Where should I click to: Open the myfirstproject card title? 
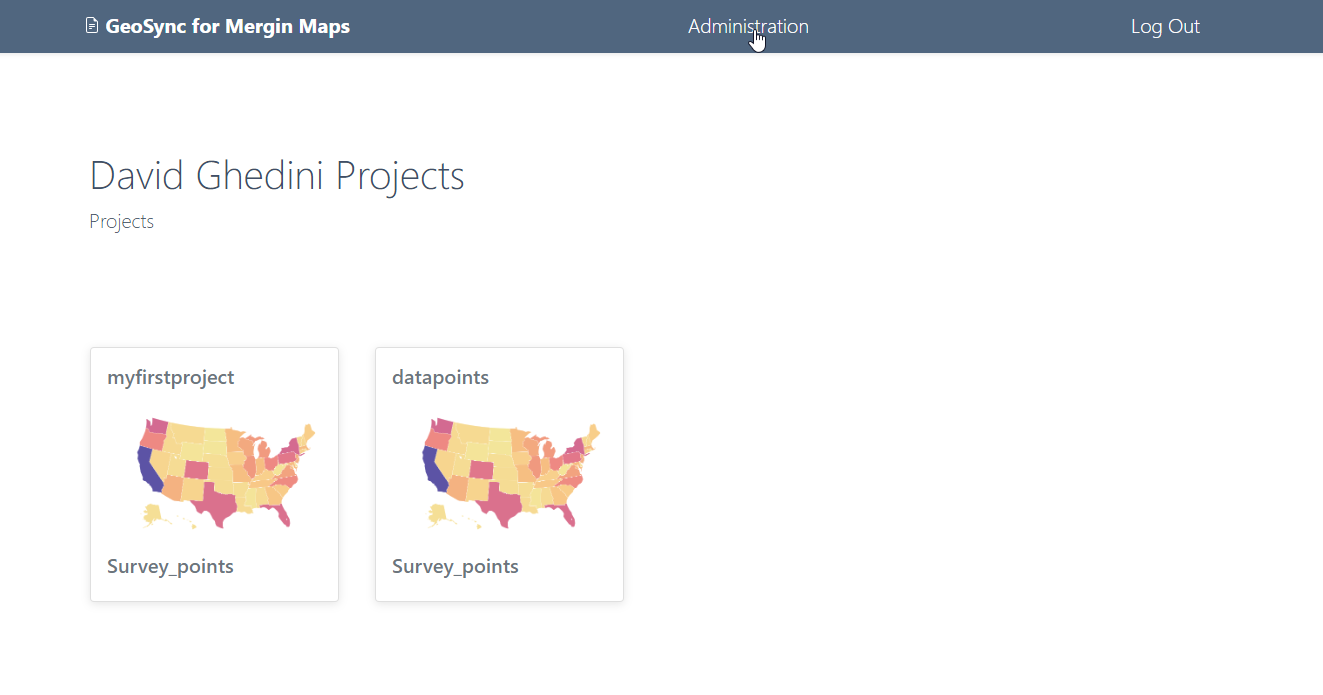coord(171,377)
